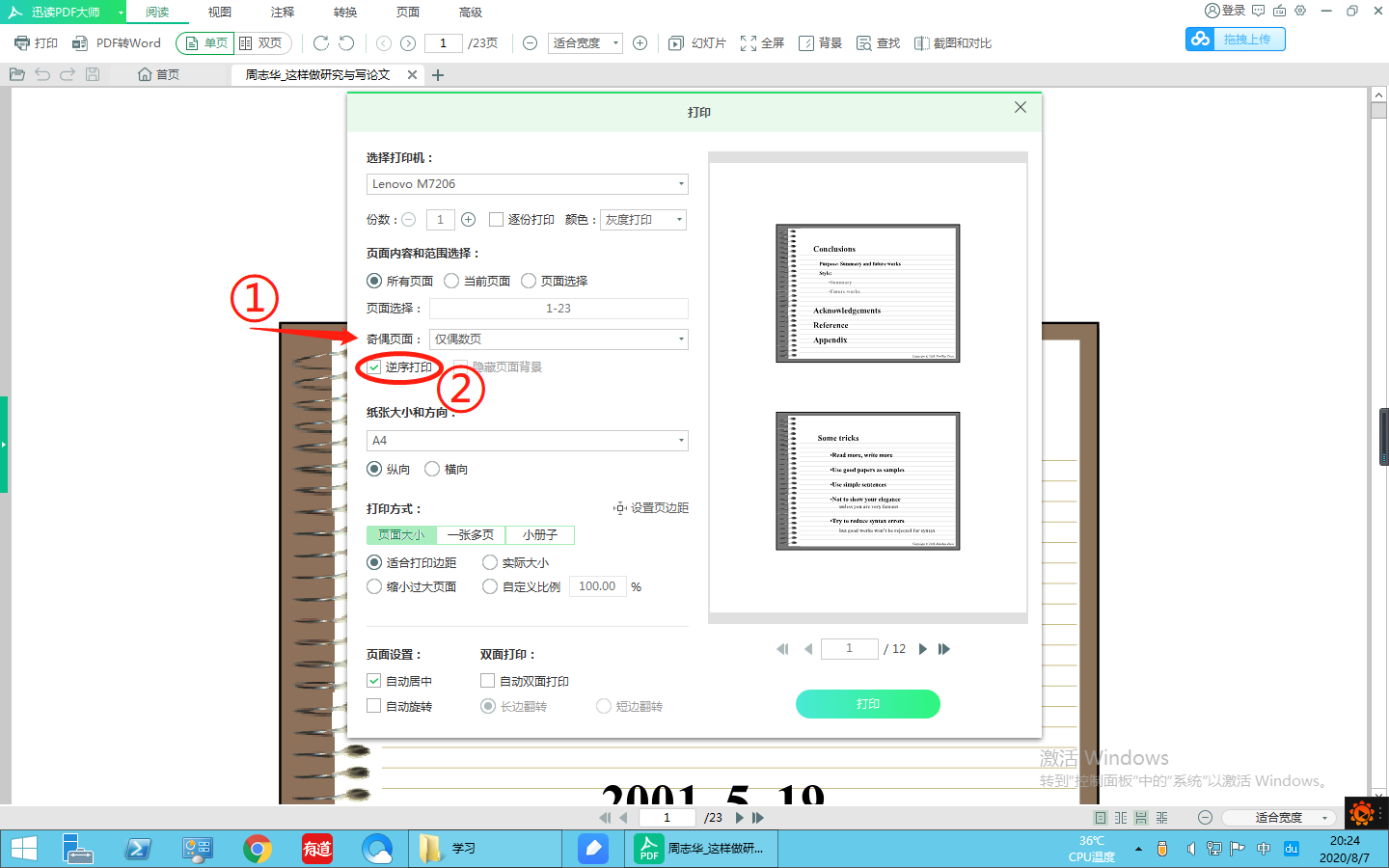Viewport: 1389px width, 868px height.
Task: Open the 奇偶页面 odd/even pages dropdown
Action: (558, 339)
